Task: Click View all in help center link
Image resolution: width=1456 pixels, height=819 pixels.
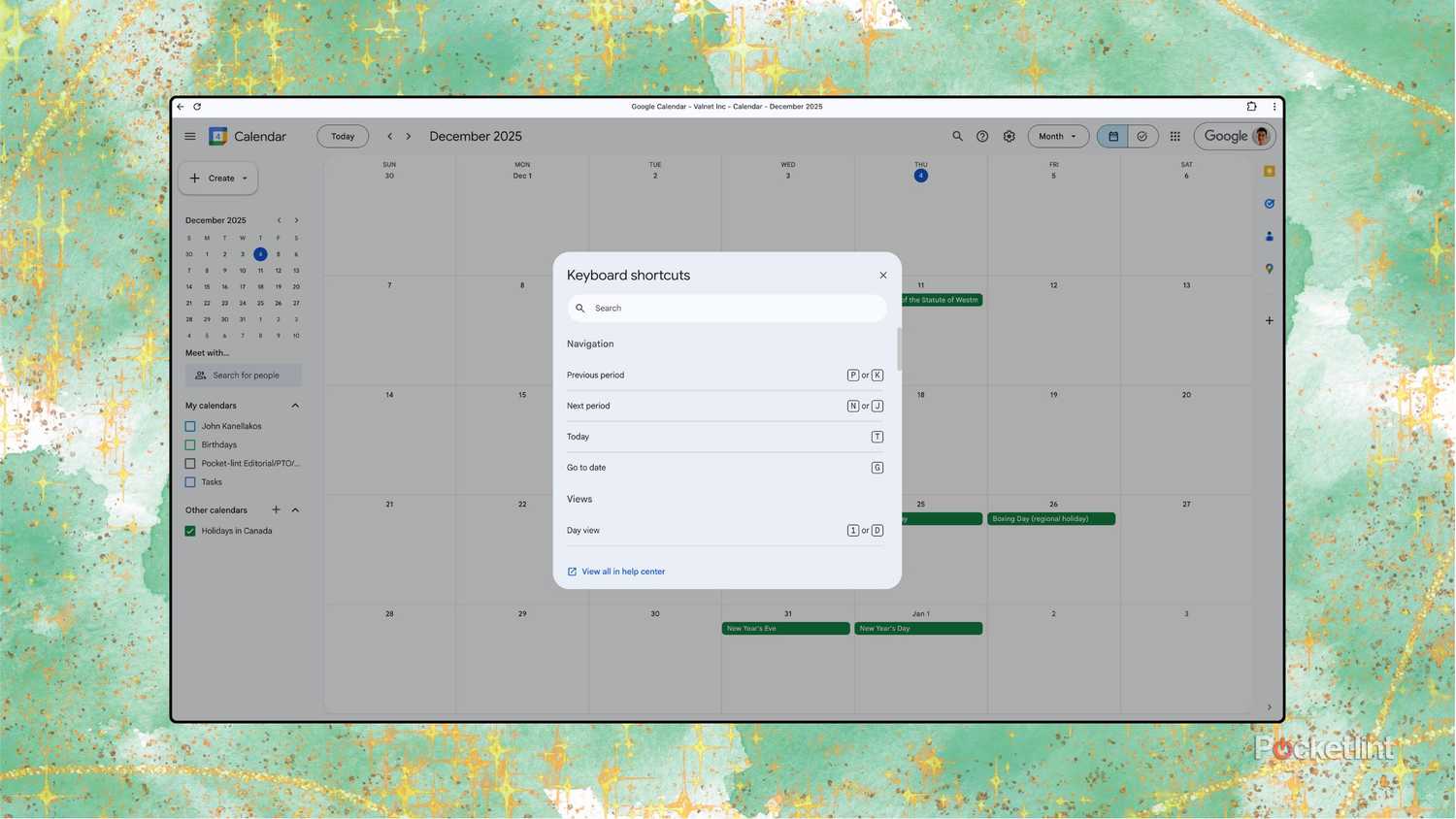Action: 623,572
